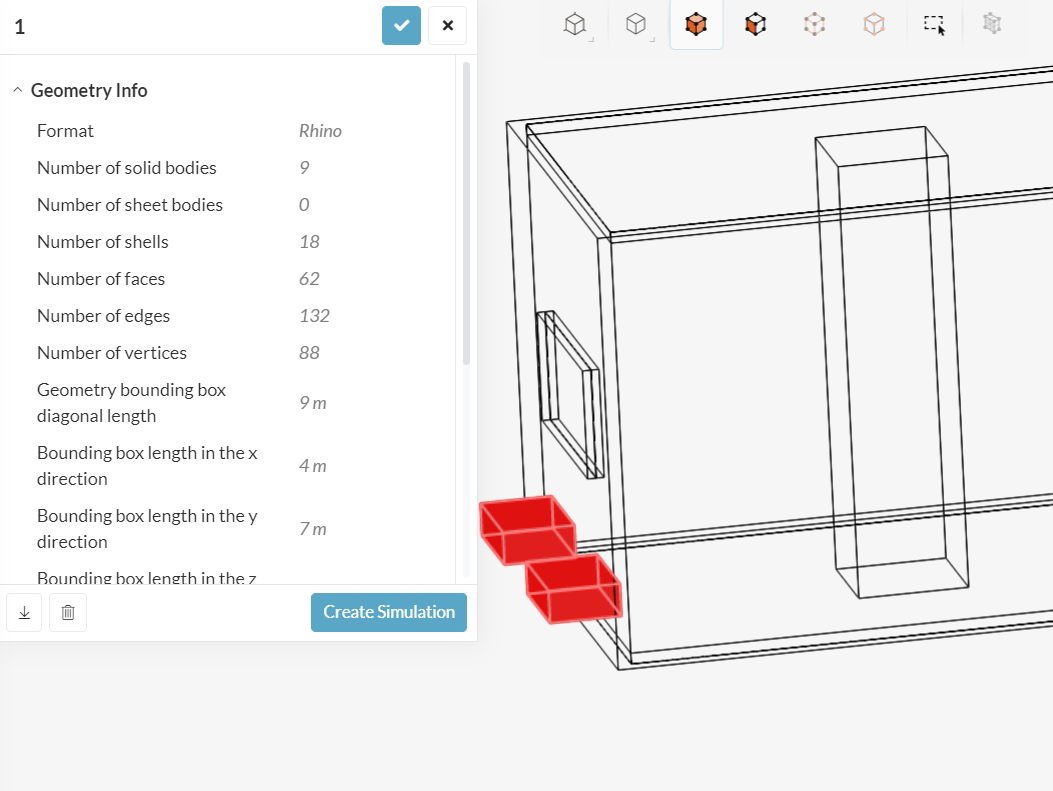Activate the select volumes orange cube tool
The width and height of the screenshot is (1053, 791).
696,25
